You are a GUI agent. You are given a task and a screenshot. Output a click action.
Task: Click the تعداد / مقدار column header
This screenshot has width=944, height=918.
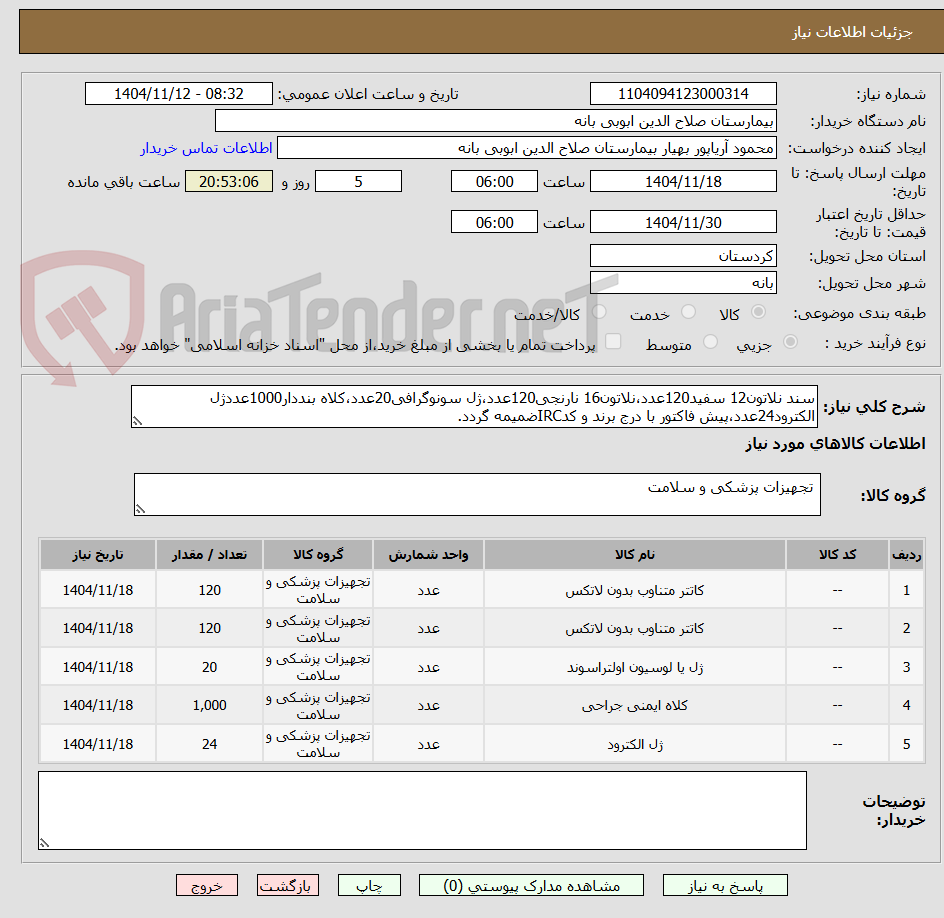(x=210, y=554)
